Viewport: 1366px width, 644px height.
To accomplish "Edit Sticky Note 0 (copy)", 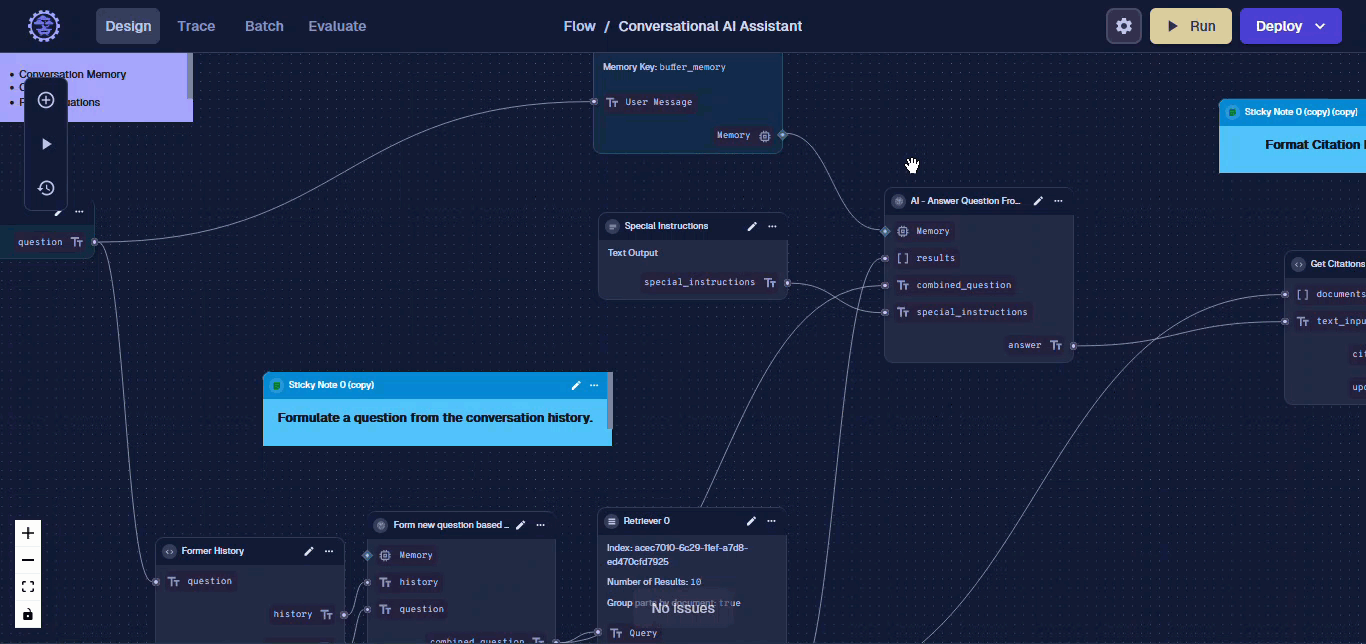I will pyautogui.click(x=576, y=385).
